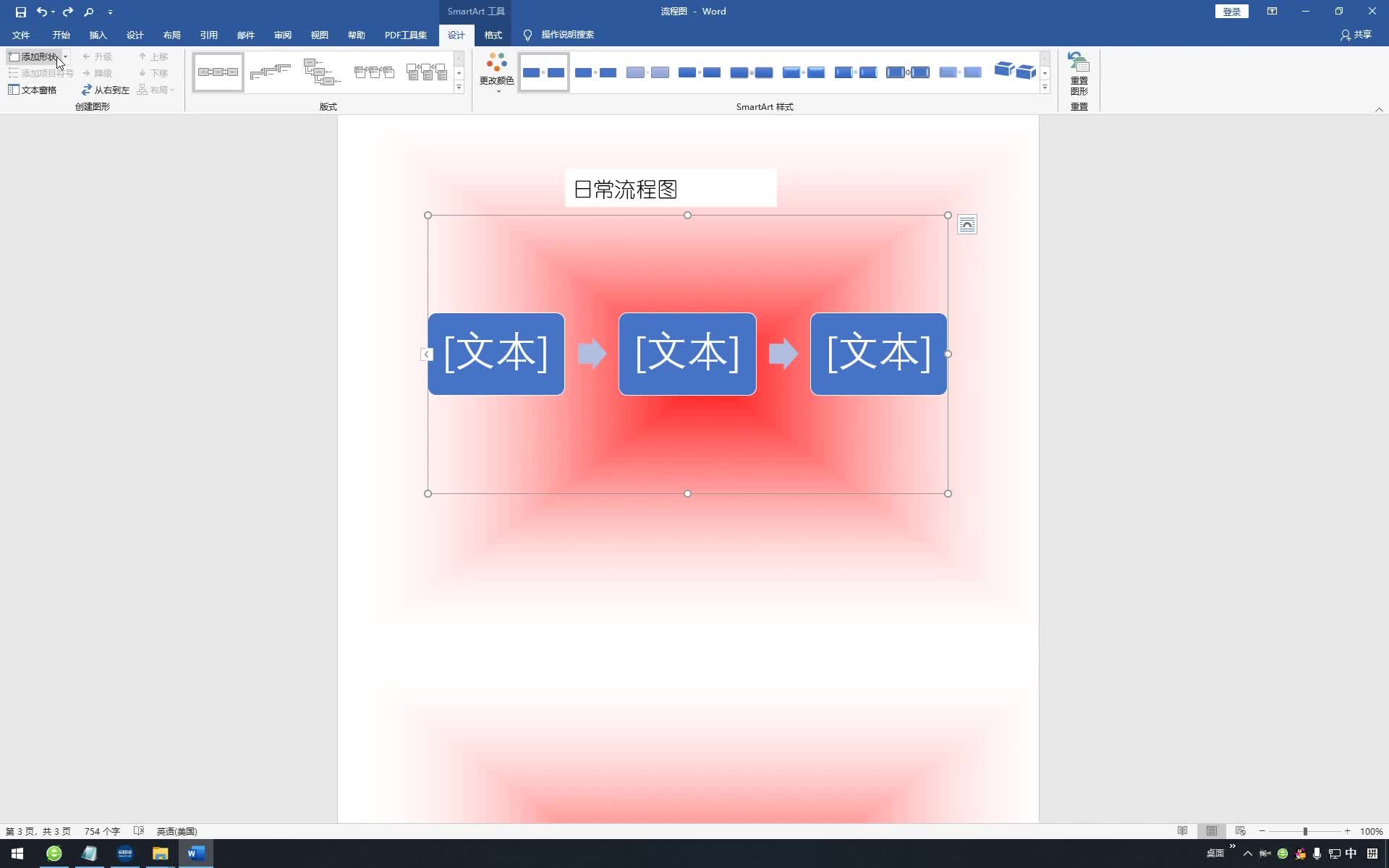This screenshot has width=1389, height=868.
Task: Expand the Quick Access Toolbar customize arrow
Action: (110, 12)
